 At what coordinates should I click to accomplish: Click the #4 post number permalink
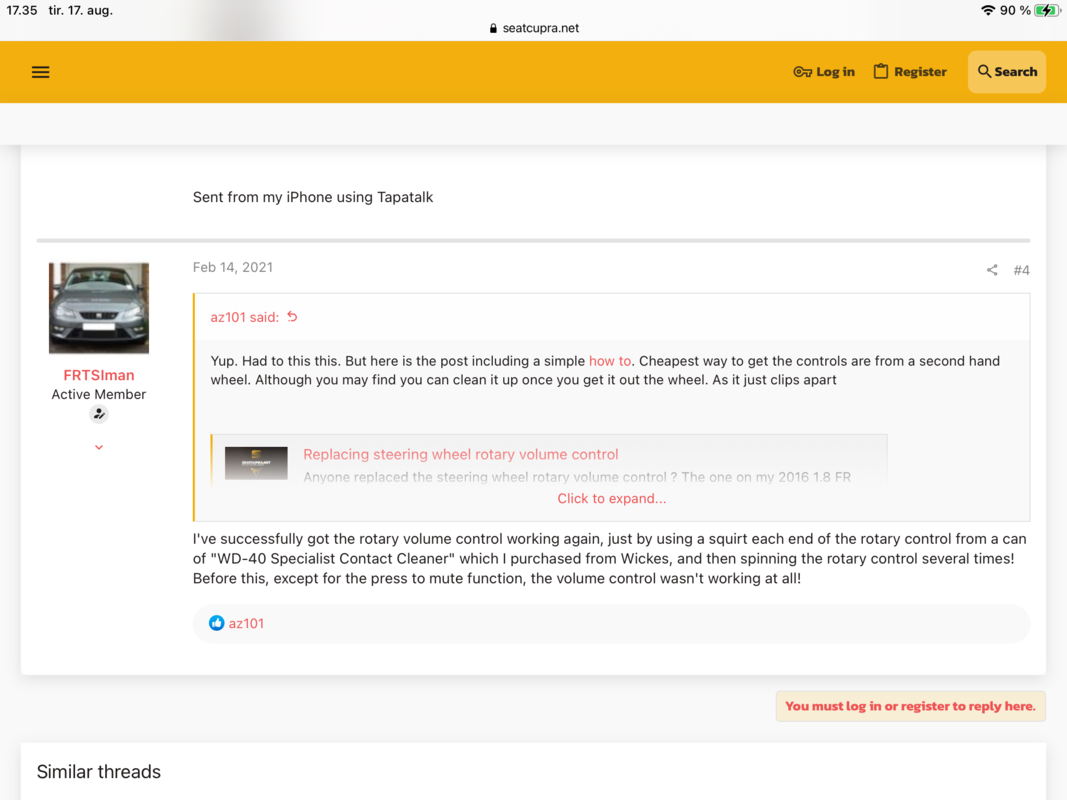(1021, 270)
